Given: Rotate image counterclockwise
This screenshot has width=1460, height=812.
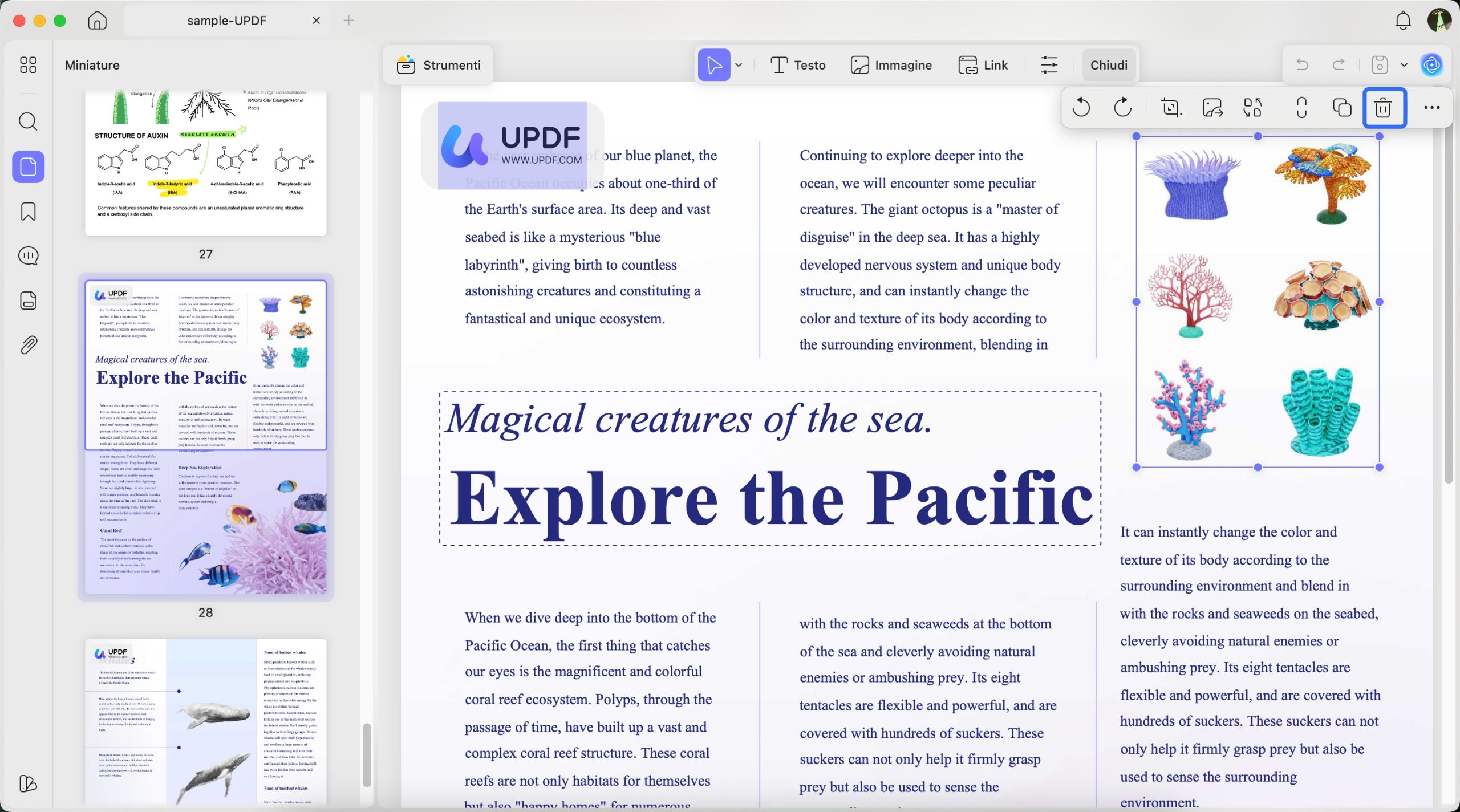Looking at the screenshot, I should click(x=1081, y=108).
